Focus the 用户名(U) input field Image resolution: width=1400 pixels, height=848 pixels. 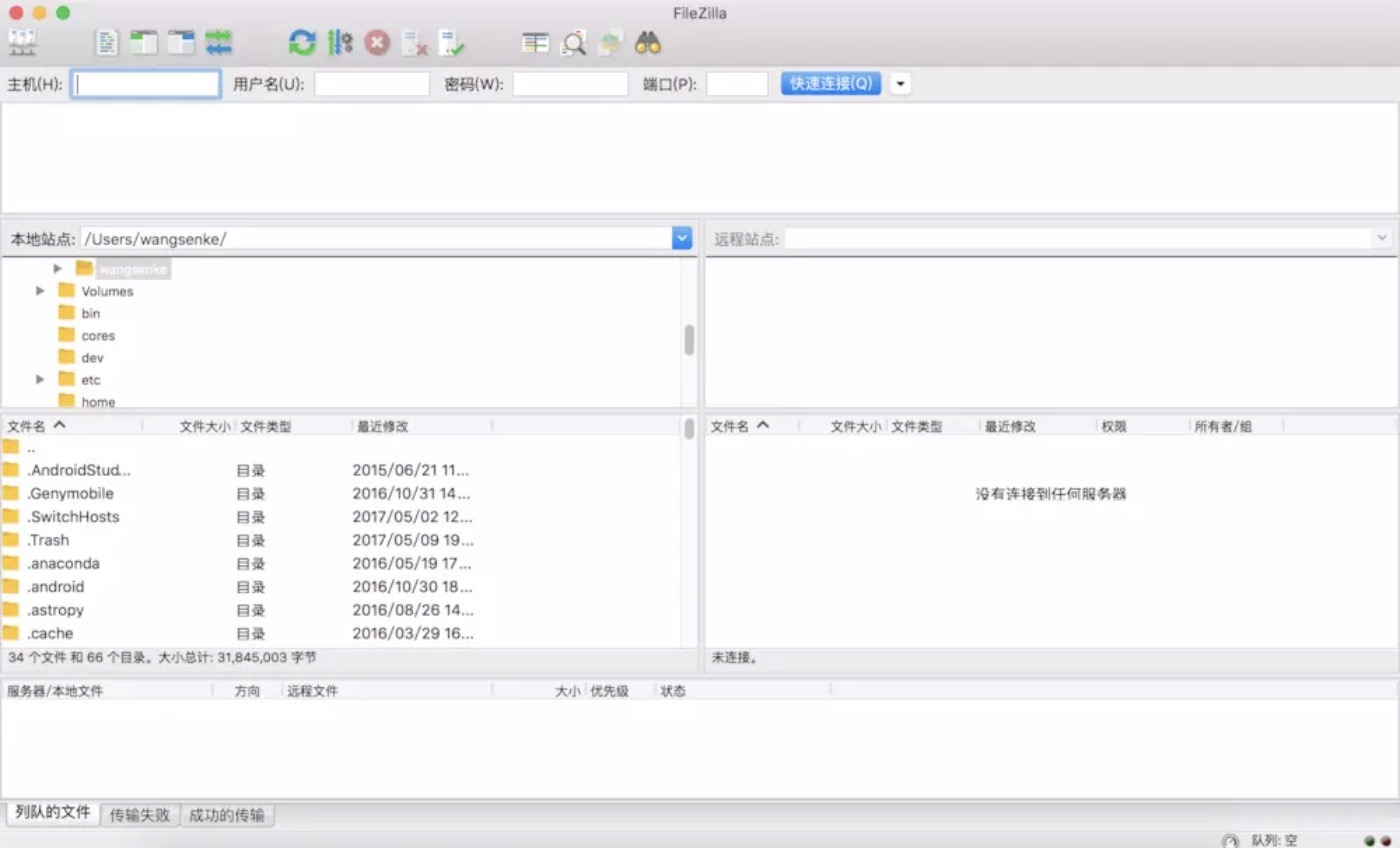[372, 84]
